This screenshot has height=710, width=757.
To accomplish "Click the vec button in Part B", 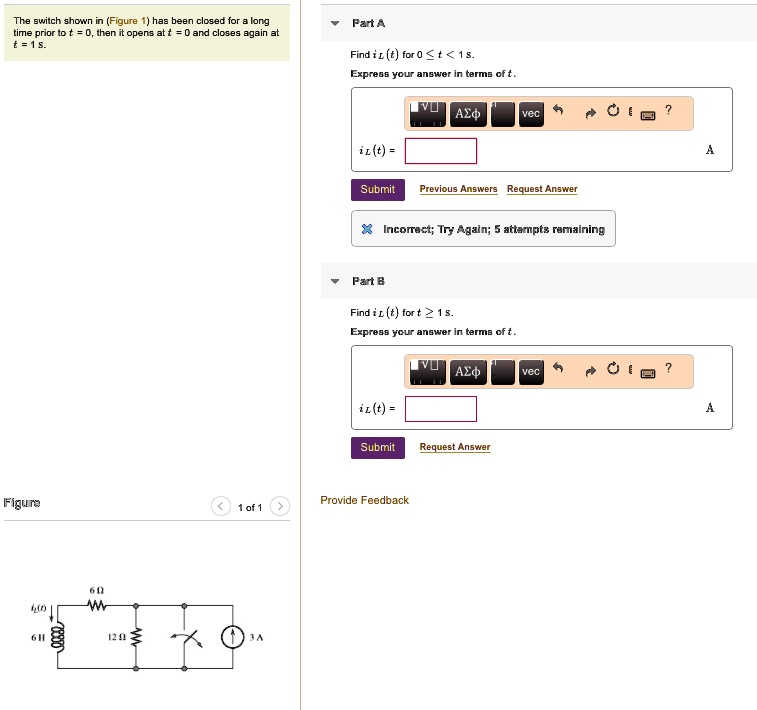I will coord(531,372).
